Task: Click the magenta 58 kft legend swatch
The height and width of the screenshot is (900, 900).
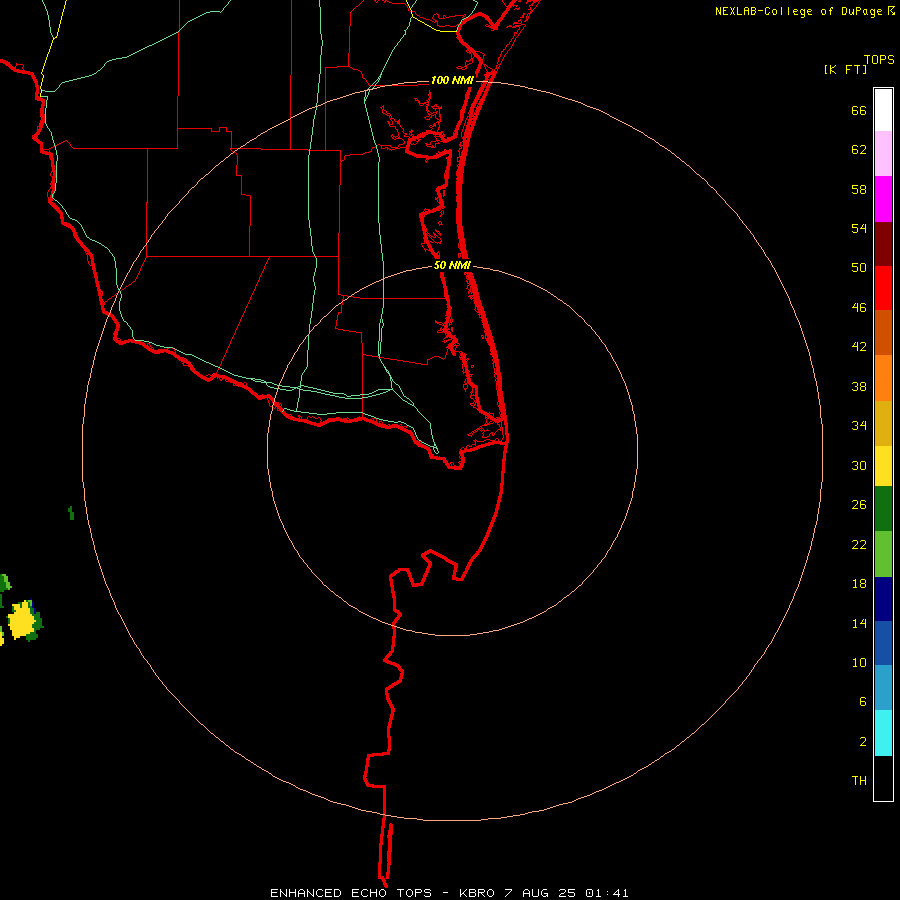Action: [x=883, y=199]
